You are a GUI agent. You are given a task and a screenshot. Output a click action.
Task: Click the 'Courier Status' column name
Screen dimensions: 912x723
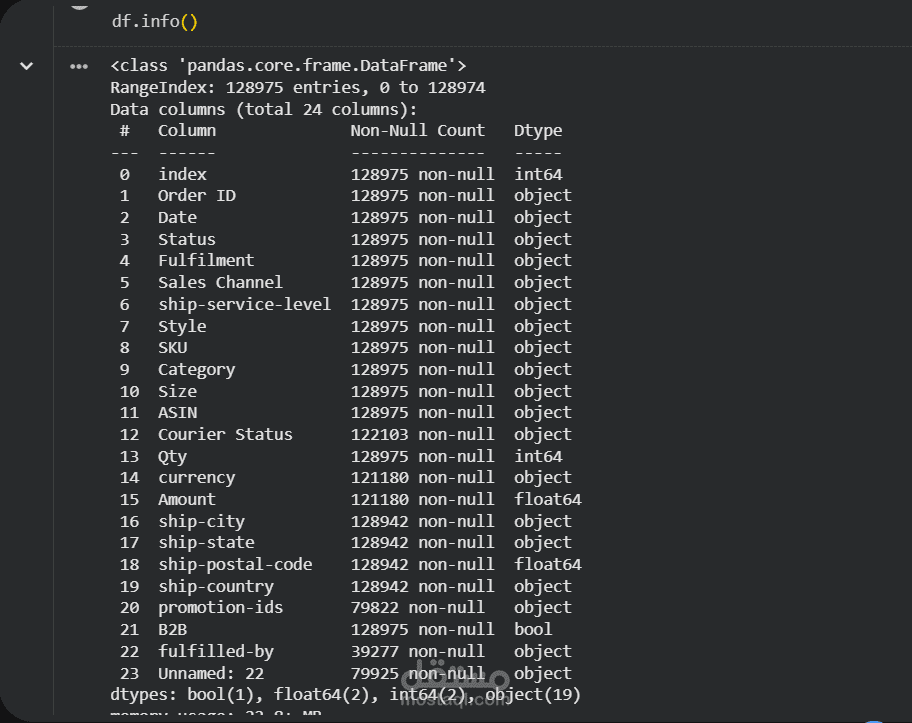(225, 434)
